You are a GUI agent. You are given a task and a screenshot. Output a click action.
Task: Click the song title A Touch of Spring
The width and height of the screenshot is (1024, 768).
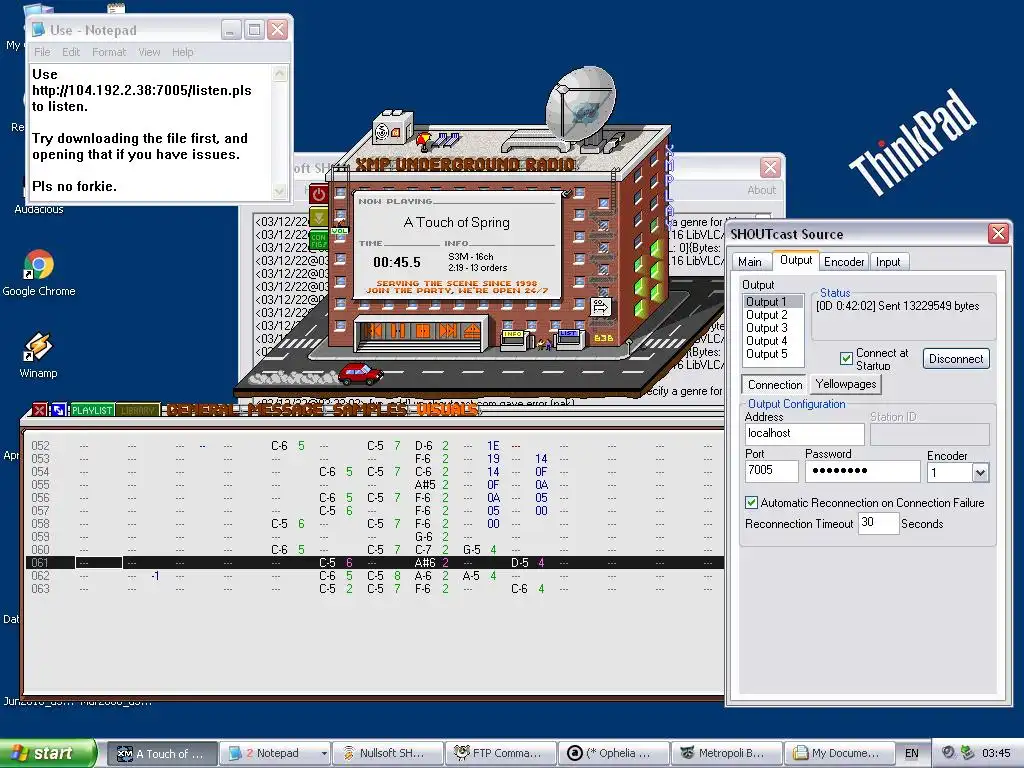(x=456, y=222)
